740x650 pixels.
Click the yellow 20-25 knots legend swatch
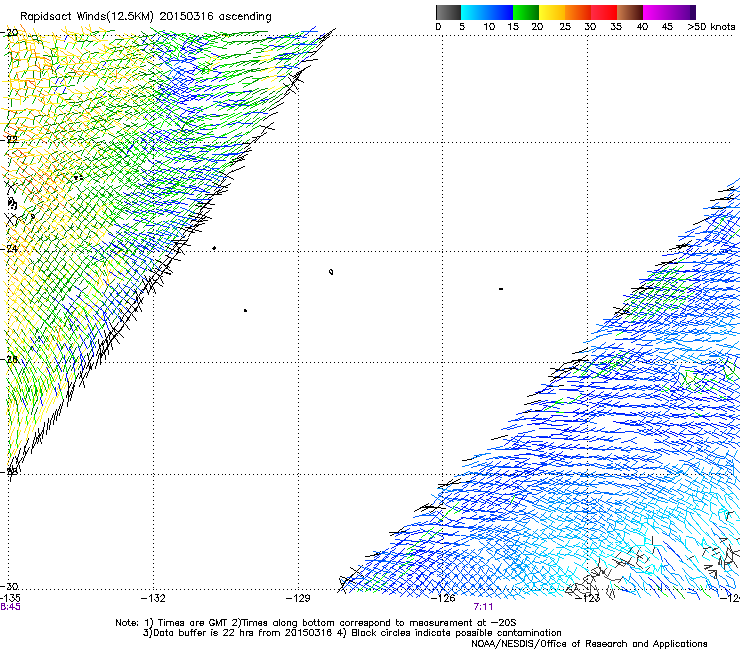552,12
